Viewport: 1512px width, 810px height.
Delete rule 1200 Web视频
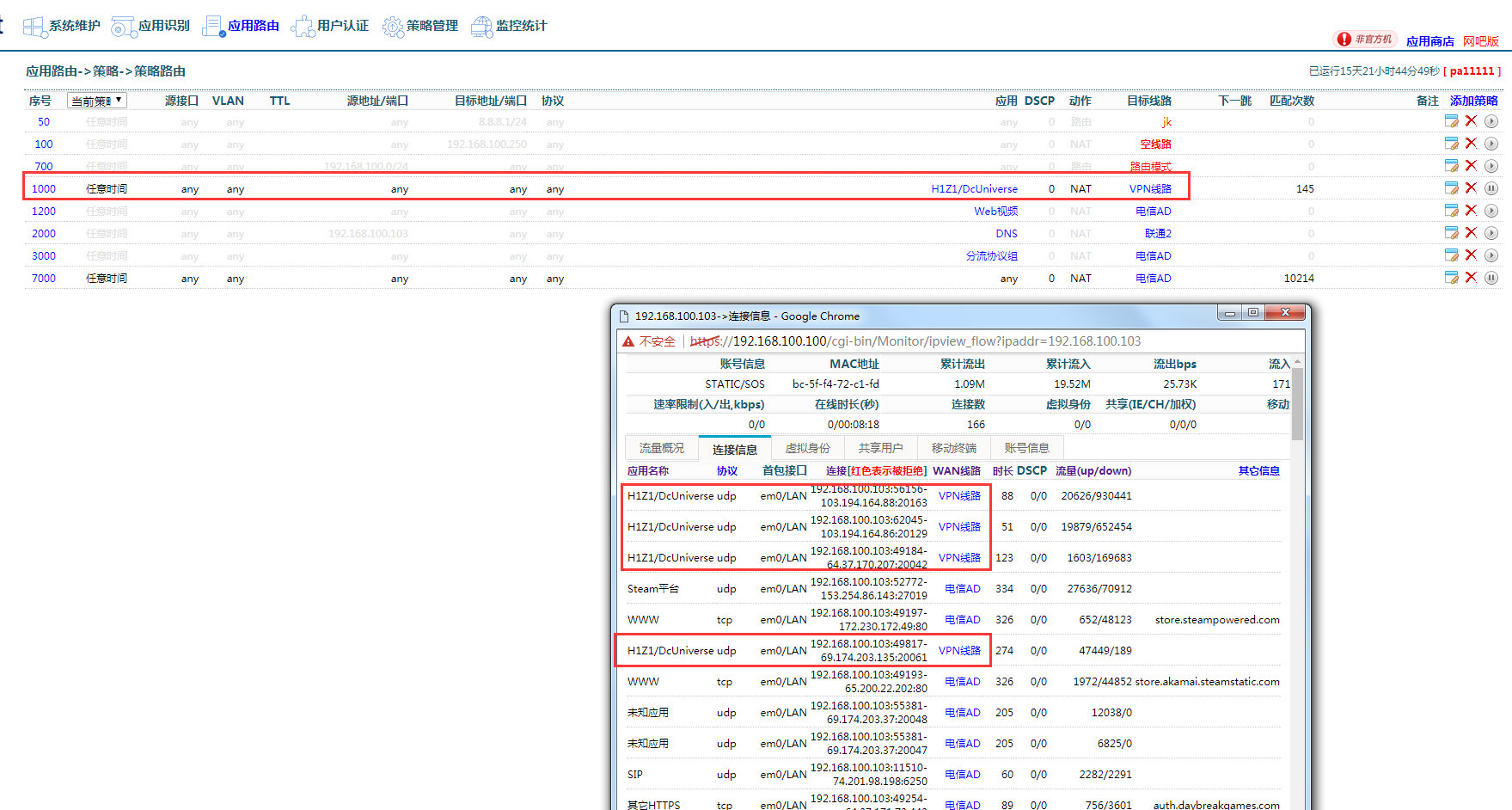[x=1471, y=211]
